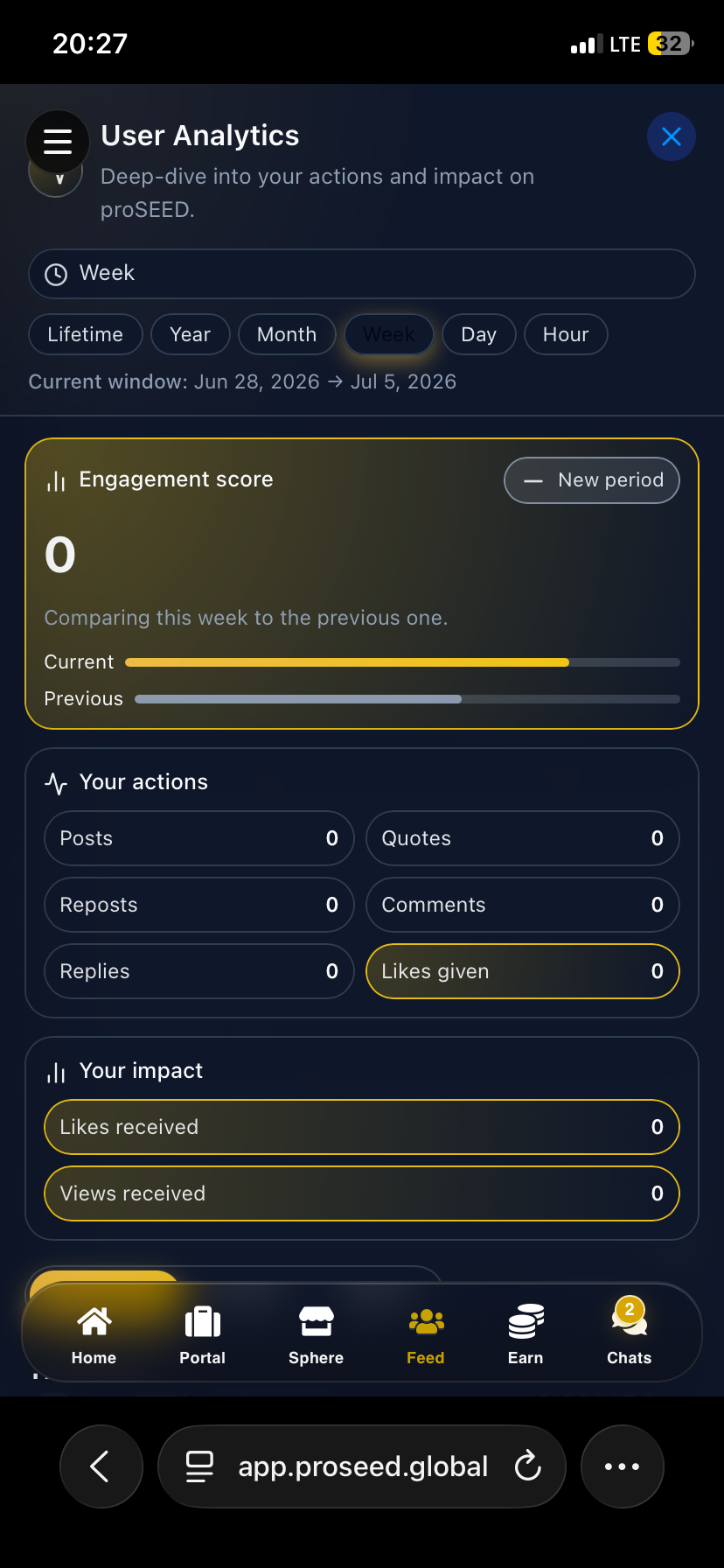Viewport: 724px width, 1568px height.
Task: Open Chats with the 2 badge
Action: coord(630,1319)
